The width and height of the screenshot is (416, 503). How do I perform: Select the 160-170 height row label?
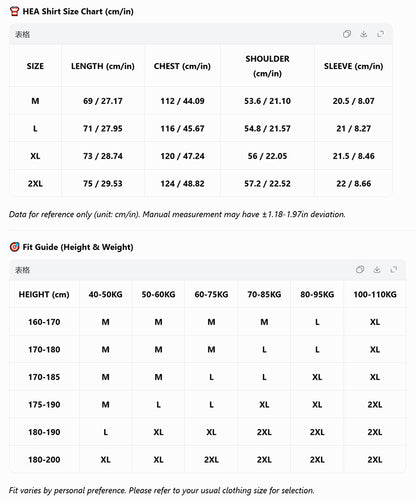tap(44, 322)
